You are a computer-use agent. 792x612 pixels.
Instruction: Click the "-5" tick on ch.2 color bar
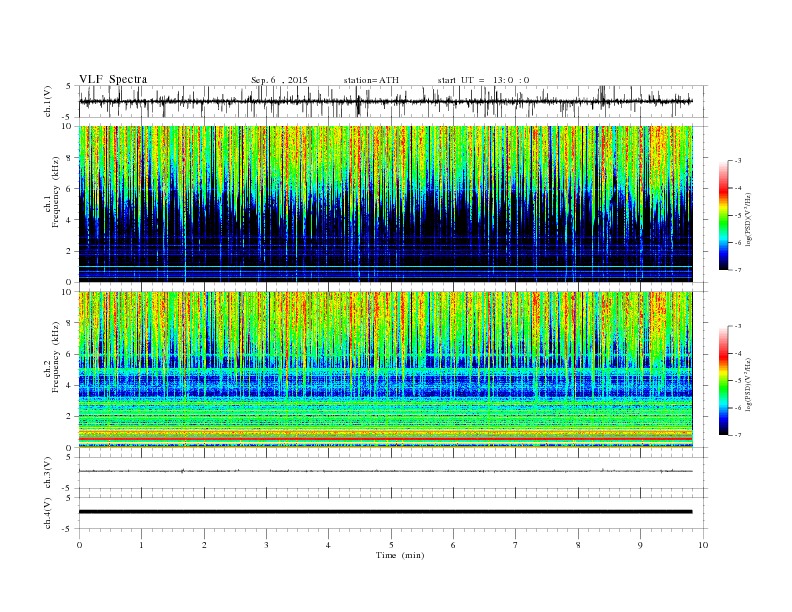coord(738,381)
